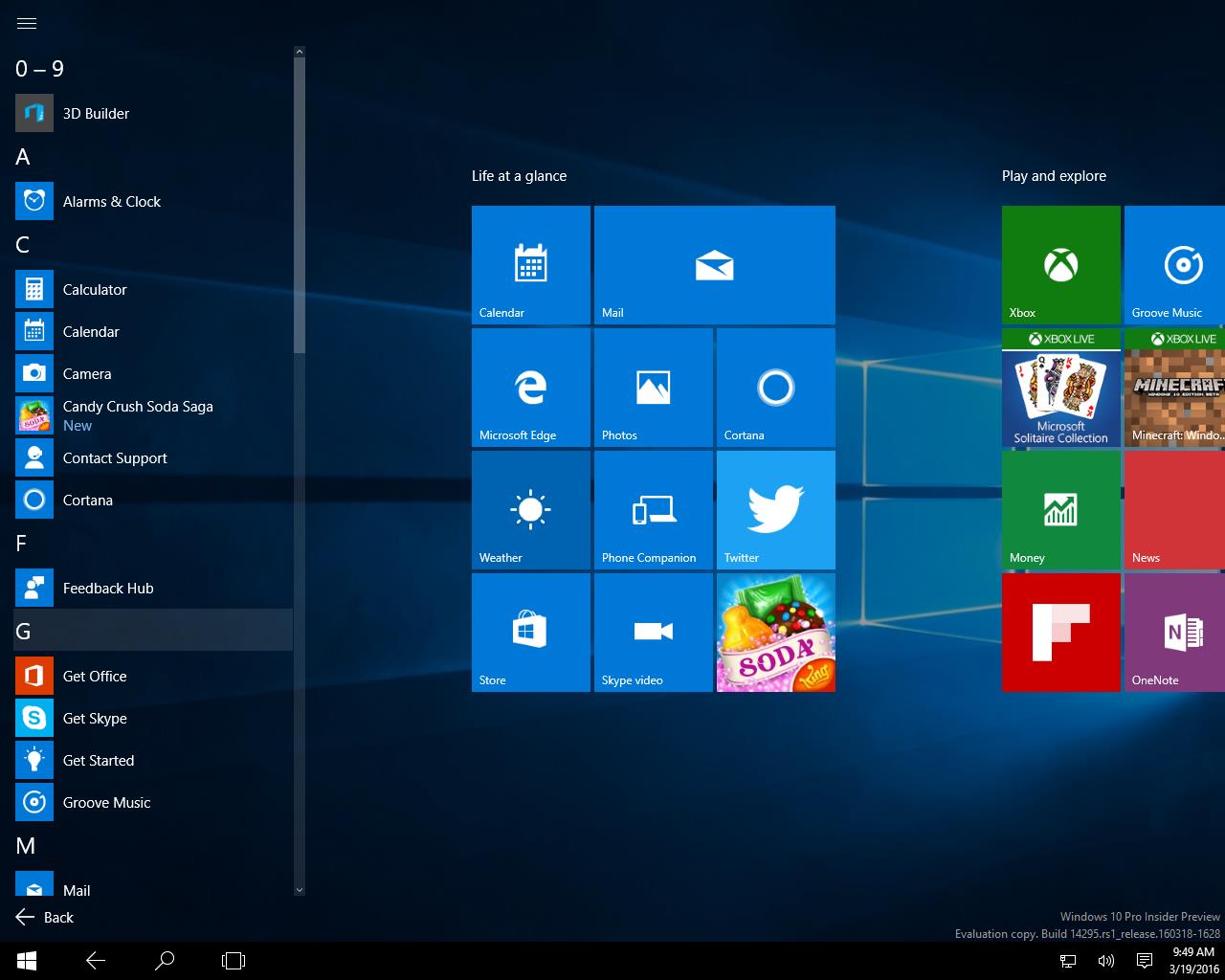1225x980 pixels.
Task: Open the Minecraft Windows 10 tile
Action: (x=1174, y=388)
